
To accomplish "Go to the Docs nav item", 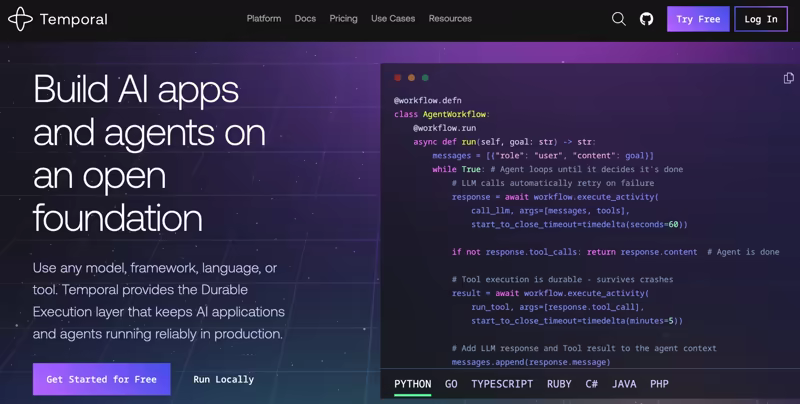I will pos(305,19).
